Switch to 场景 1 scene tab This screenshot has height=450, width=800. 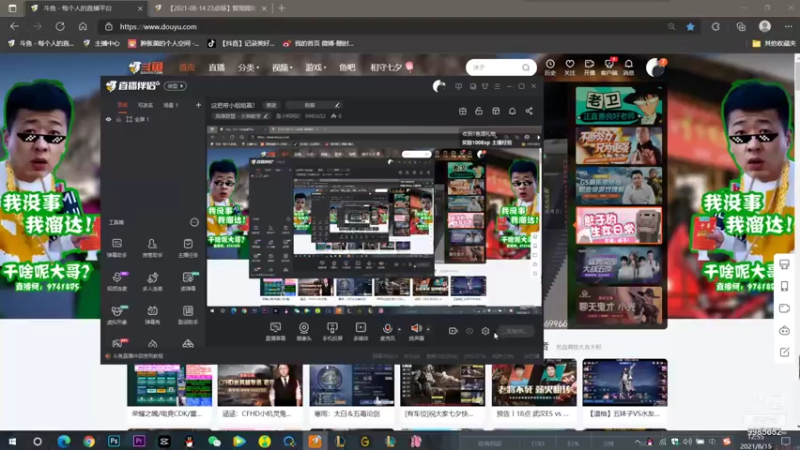tap(170, 105)
